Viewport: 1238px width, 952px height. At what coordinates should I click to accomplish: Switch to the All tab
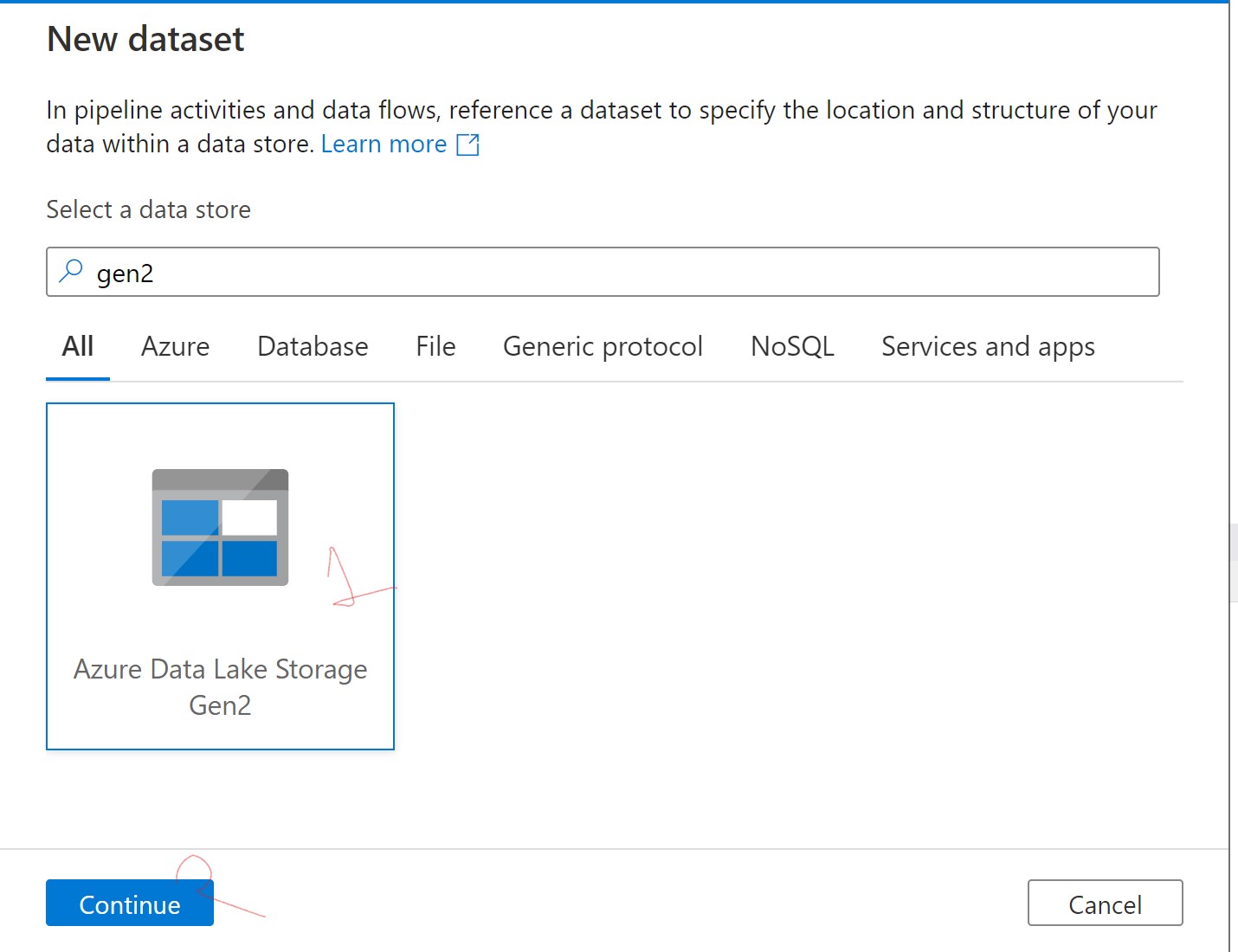78,347
